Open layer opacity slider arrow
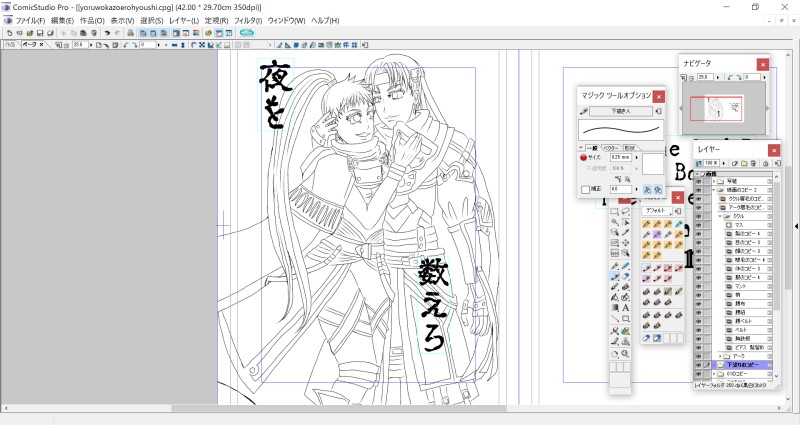This screenshot has height=425, width=800. pos(724,163)
